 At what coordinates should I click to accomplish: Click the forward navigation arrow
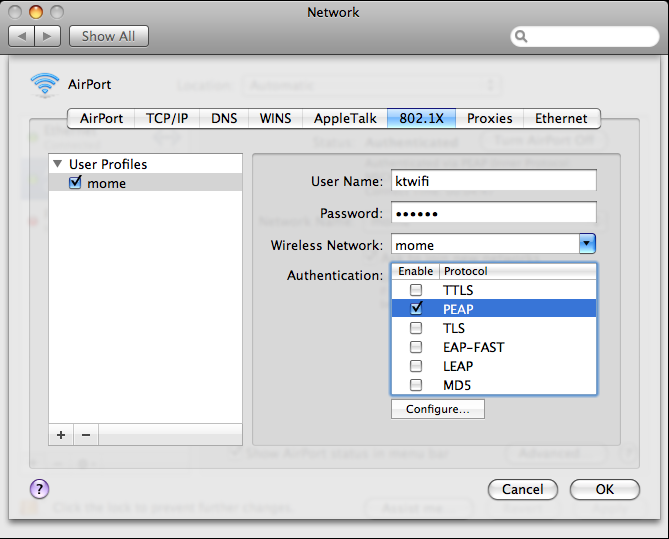click(x=47, y=36)
